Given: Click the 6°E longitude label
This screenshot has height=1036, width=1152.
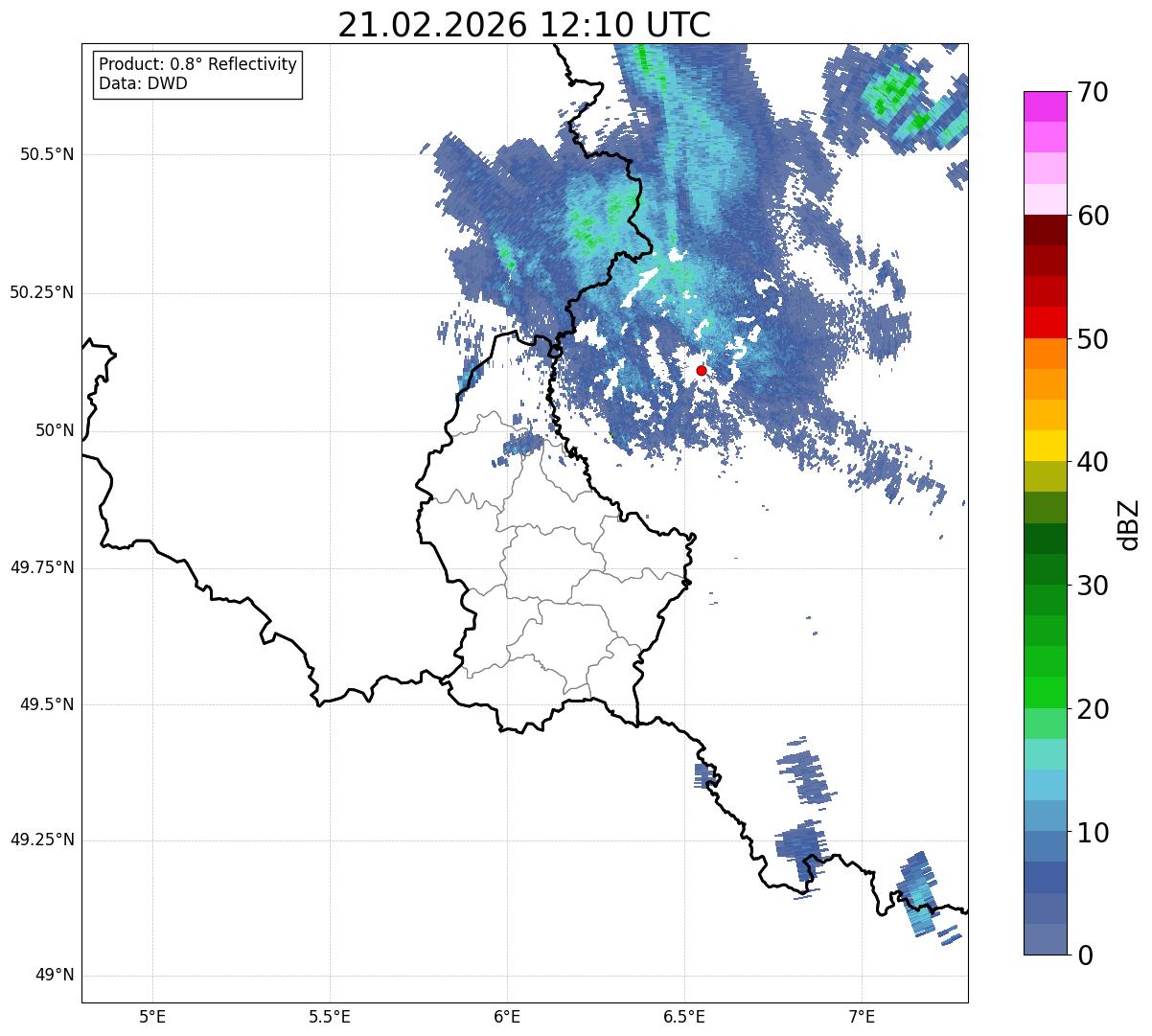Looking at the screenshot, I should click(507, 1017).
